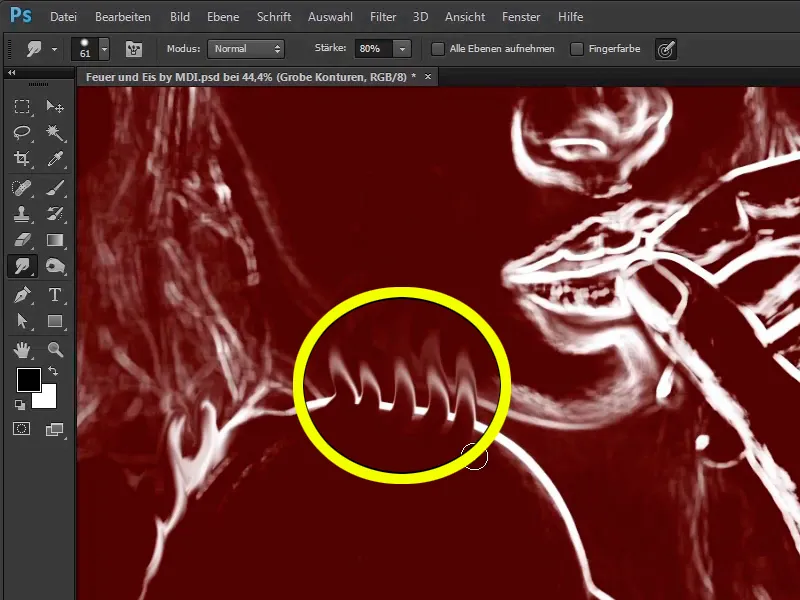Screen dimensions: 800x600
Task: Select the Hand tool
Action: (x=21, y=350)
